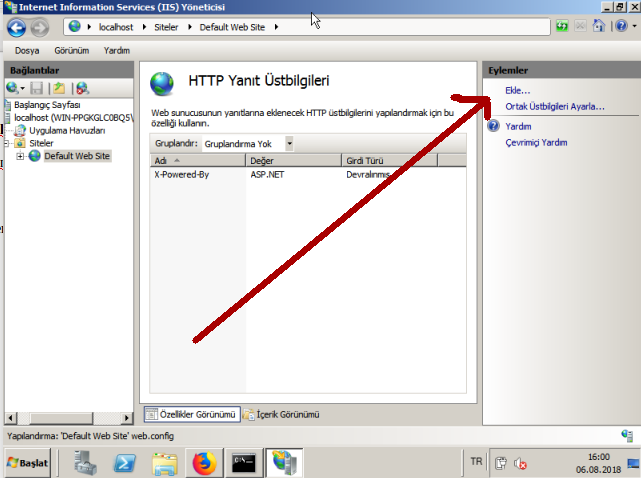Click the delete connection icon in Bağlantılar toolbar
641x478 pixels.
(82, 88)
